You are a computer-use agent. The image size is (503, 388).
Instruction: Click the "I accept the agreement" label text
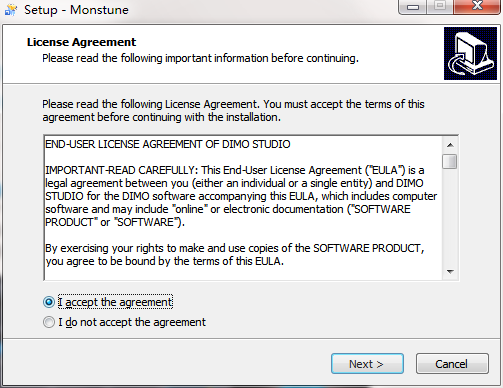115,302
